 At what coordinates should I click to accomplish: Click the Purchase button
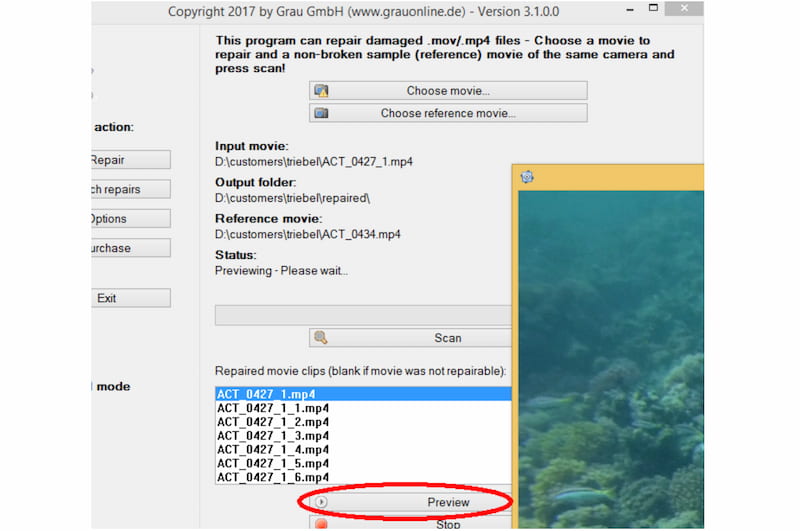(x=130, y=248)
